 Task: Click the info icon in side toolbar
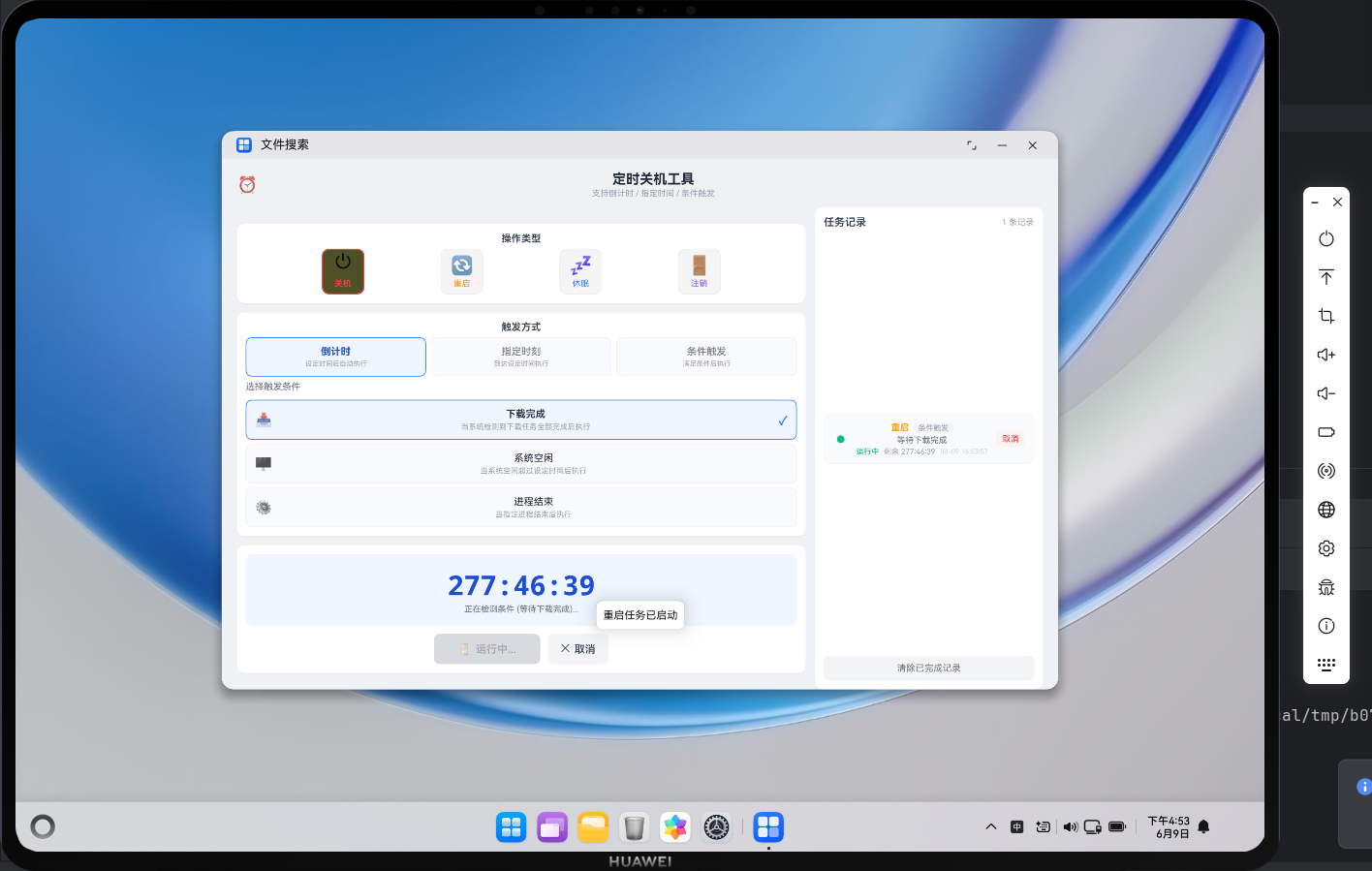[1326, 626]
